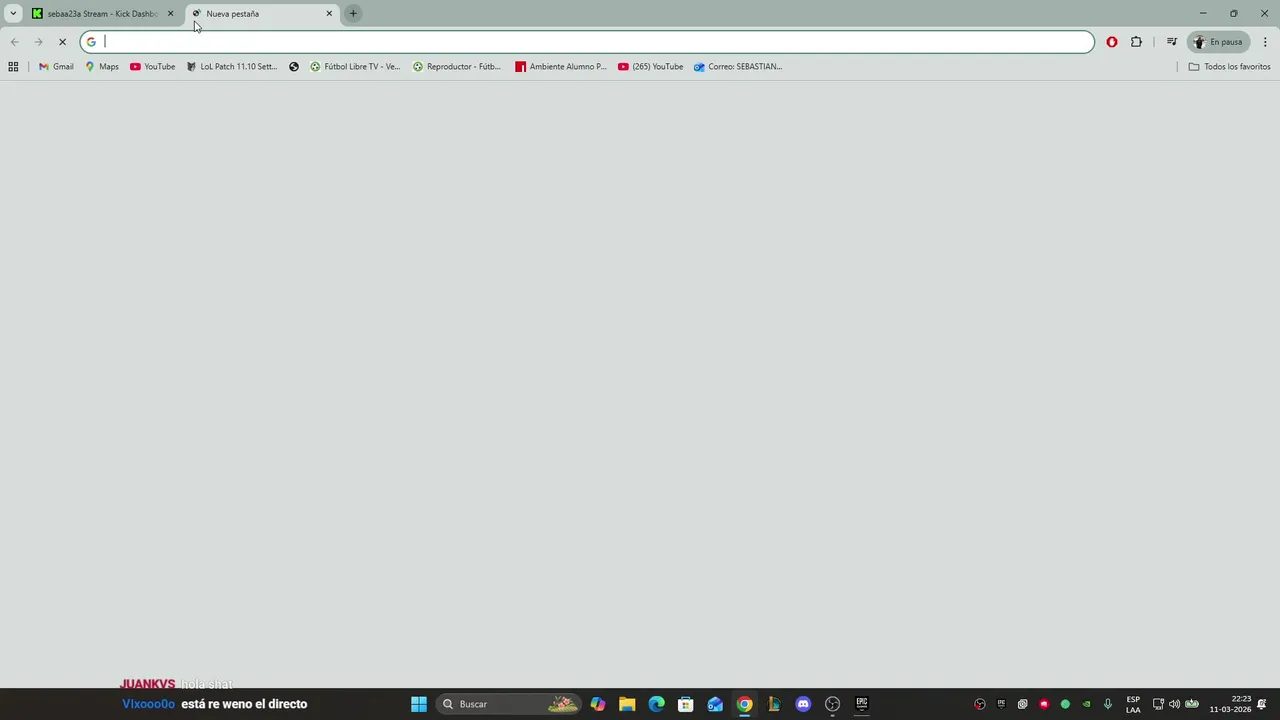Open the Reproductor - Fútb... bookmark
This screenshot has height=720, width=1280.
(x=457, y=67)
